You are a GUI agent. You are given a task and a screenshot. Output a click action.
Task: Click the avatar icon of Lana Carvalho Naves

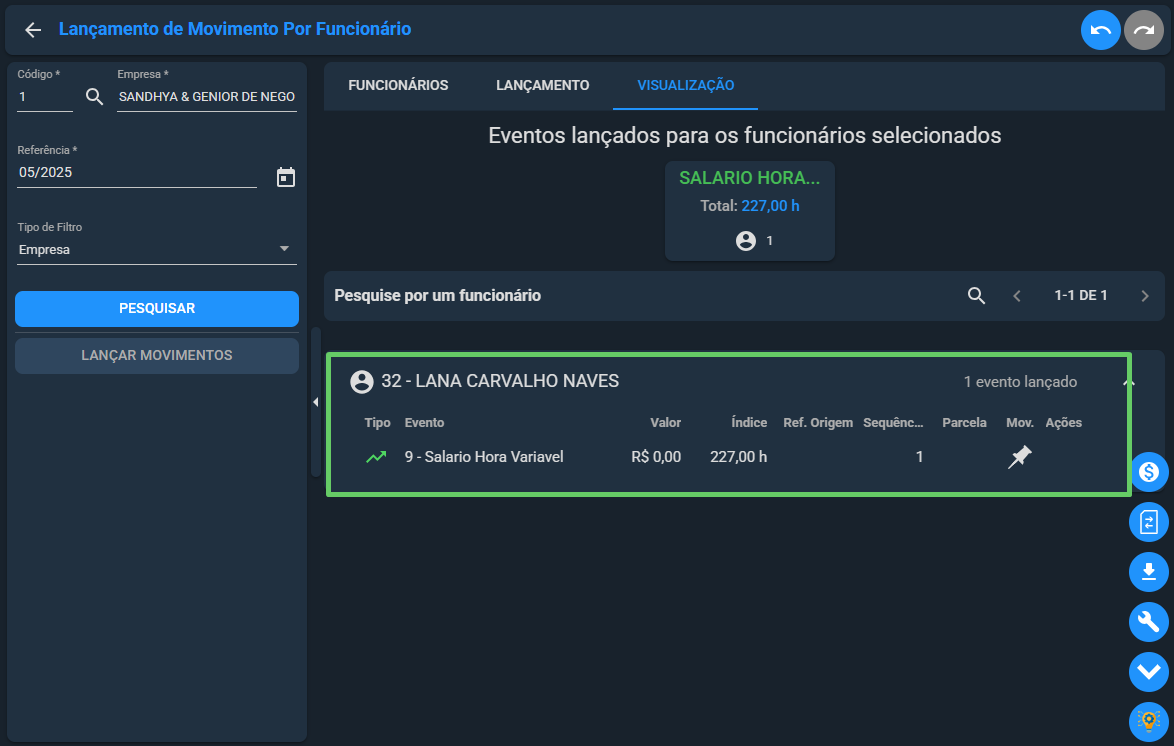(x=362, y=382)
